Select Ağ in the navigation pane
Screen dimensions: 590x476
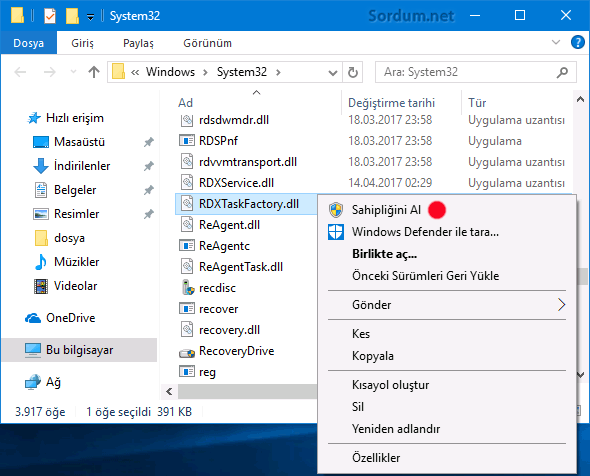[x=43, y=382]
